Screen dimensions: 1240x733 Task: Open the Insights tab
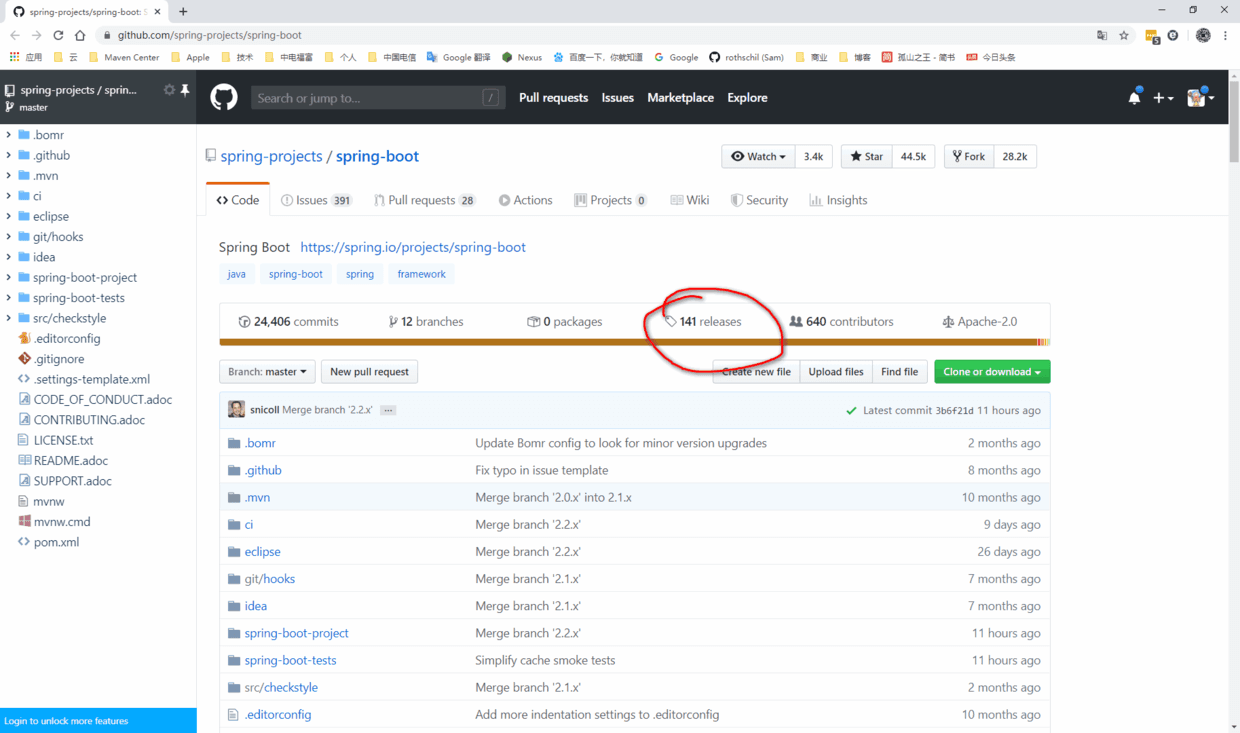838,200
